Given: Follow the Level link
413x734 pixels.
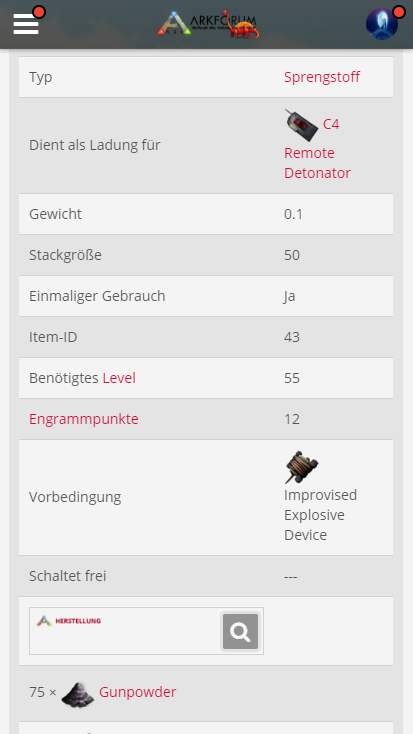Looking at the screenshot, I should (119, 378).
